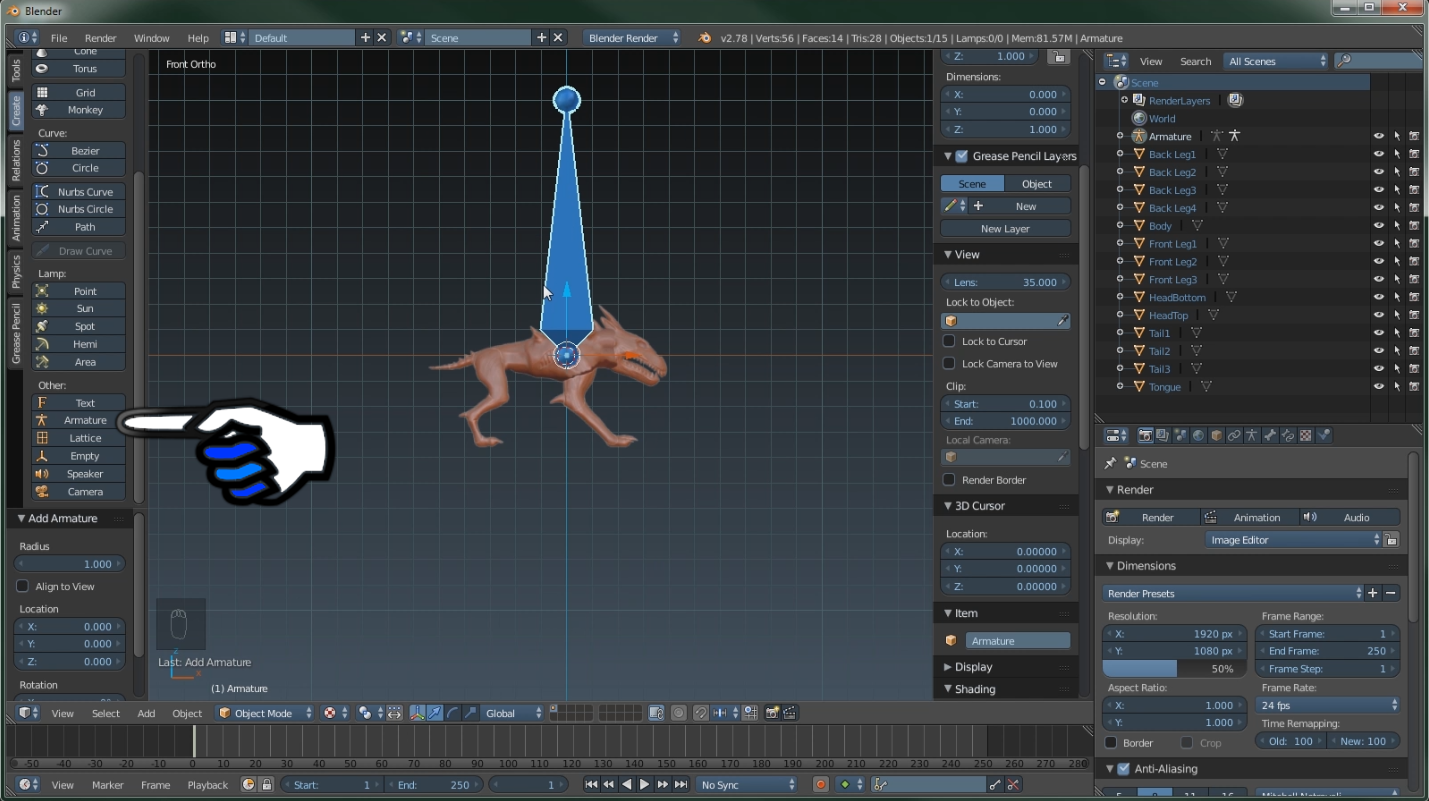The height and width of the screenshot is (801, 1429).
Task: Add an Armature object from the Other list
Action: 79,421
